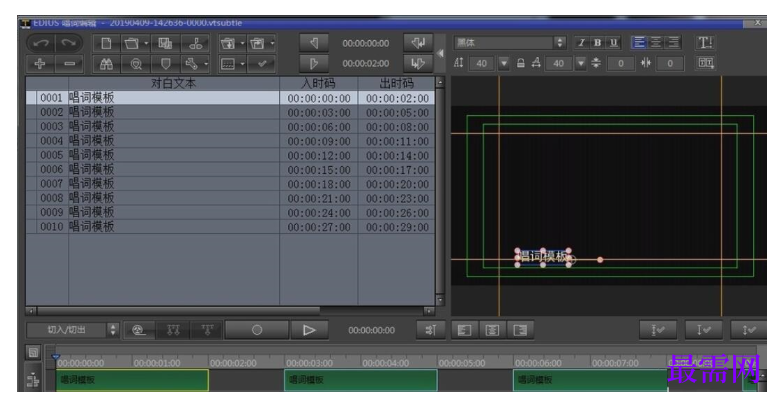Click the set in-point marker icon
779x400 pixels.
tap(314, 43)
